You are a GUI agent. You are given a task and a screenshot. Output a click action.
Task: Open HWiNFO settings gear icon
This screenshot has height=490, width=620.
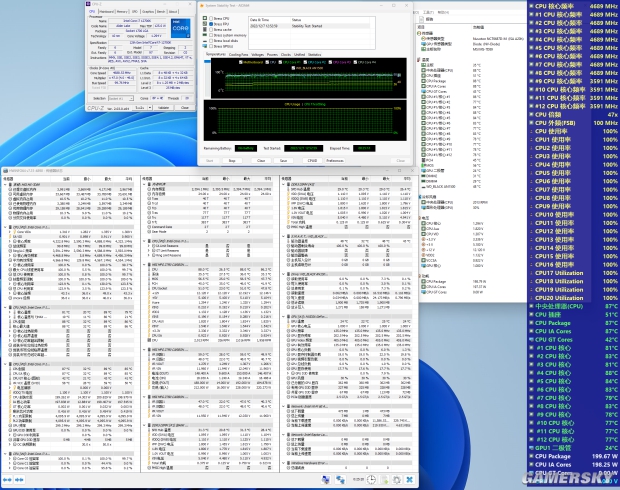click(x=397, y=480)
